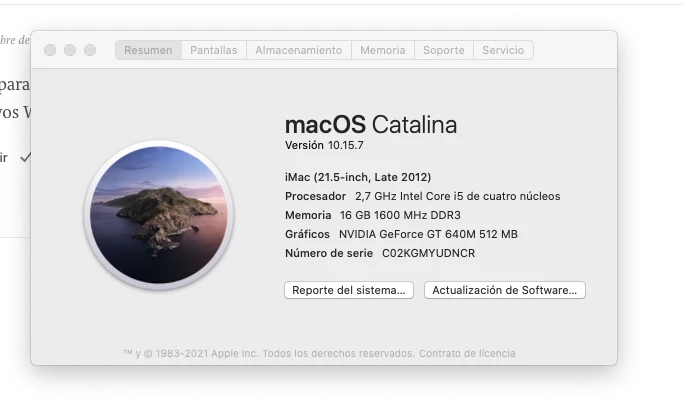This screenshot has width=683, height=400.
Task: Go to the Memoria tab
Action: [383, 50]
